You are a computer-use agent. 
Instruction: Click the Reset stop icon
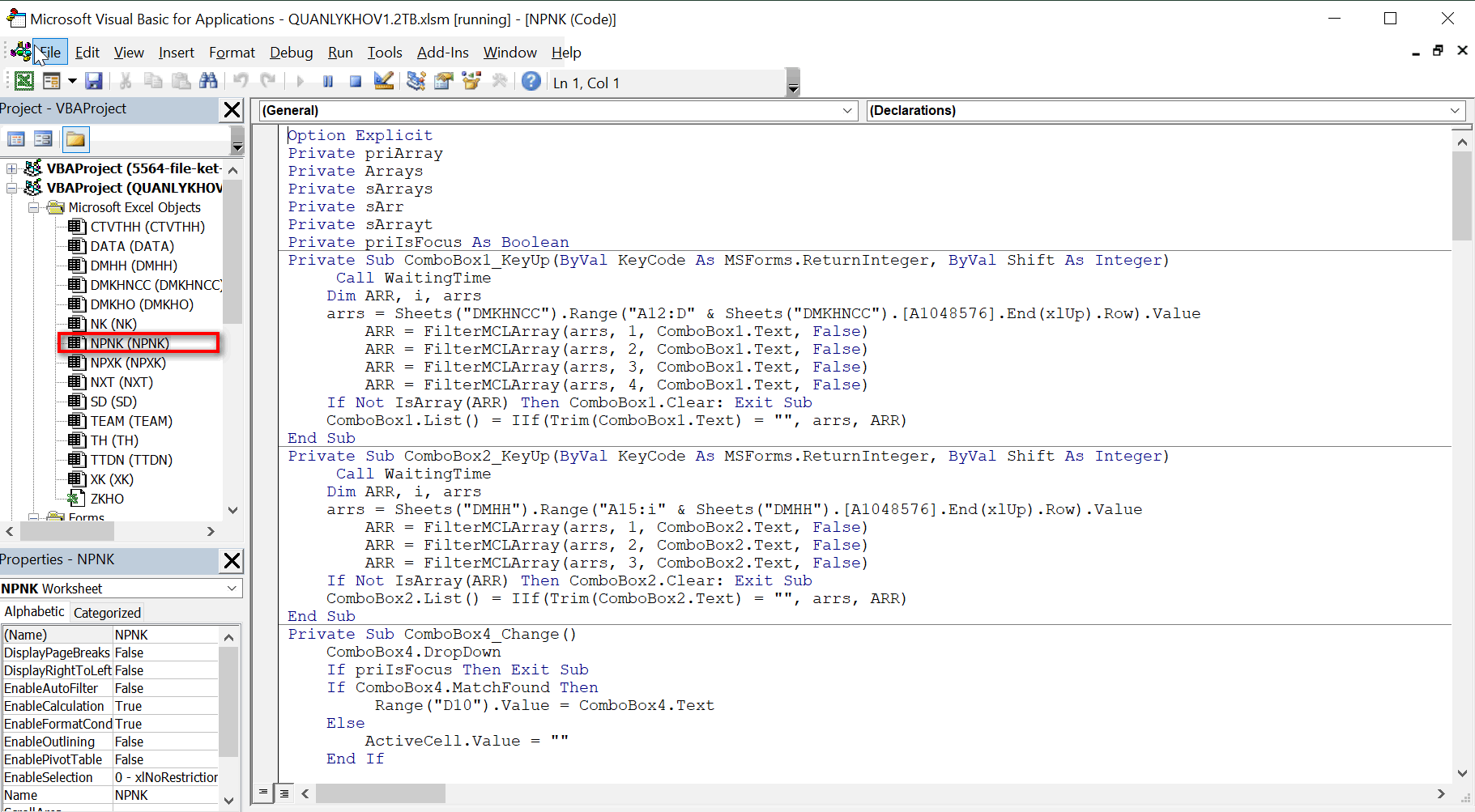[356, 81]
